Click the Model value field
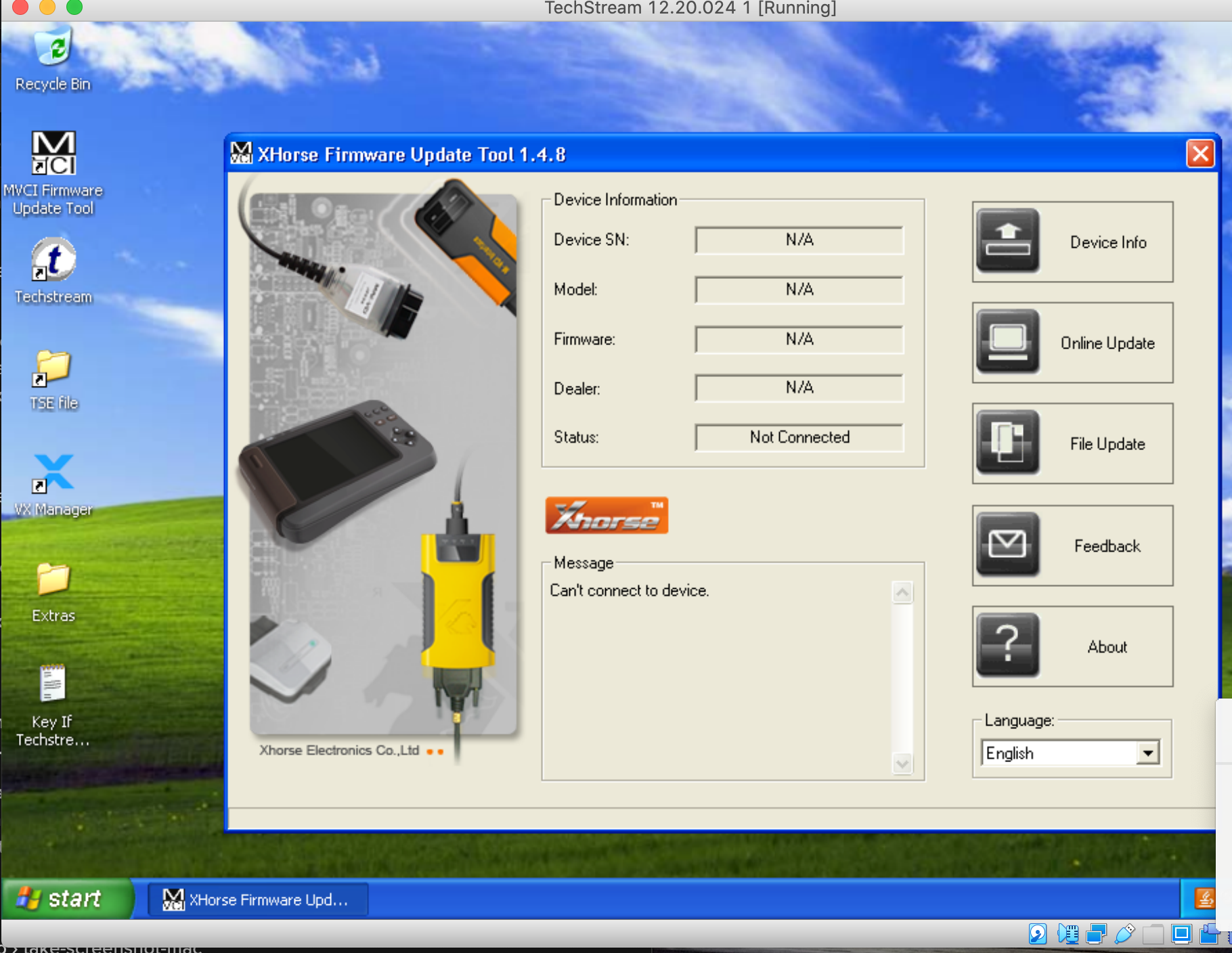The height and width of the screenshot is (953, 1232). 799,290
